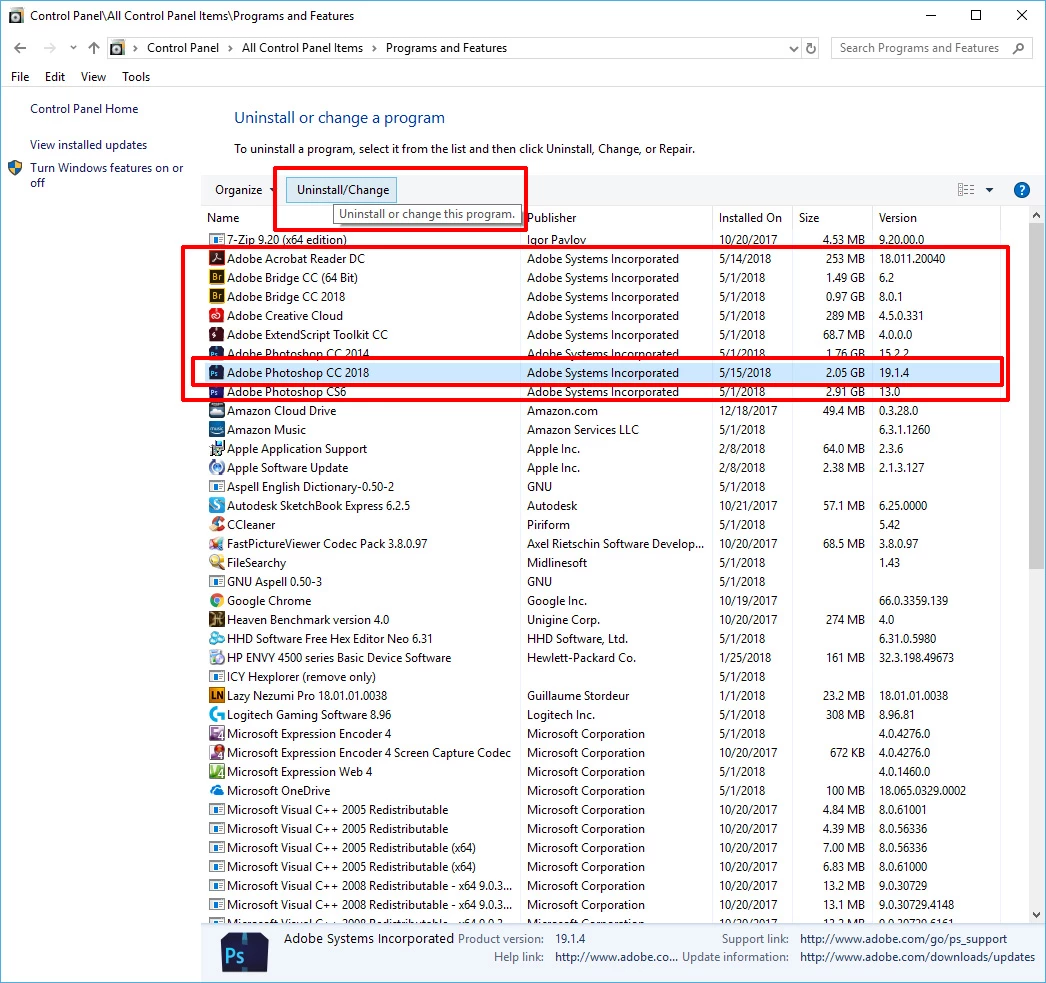Click the change view icon
Screen dimensions: 1046x983
coord(965,190)
